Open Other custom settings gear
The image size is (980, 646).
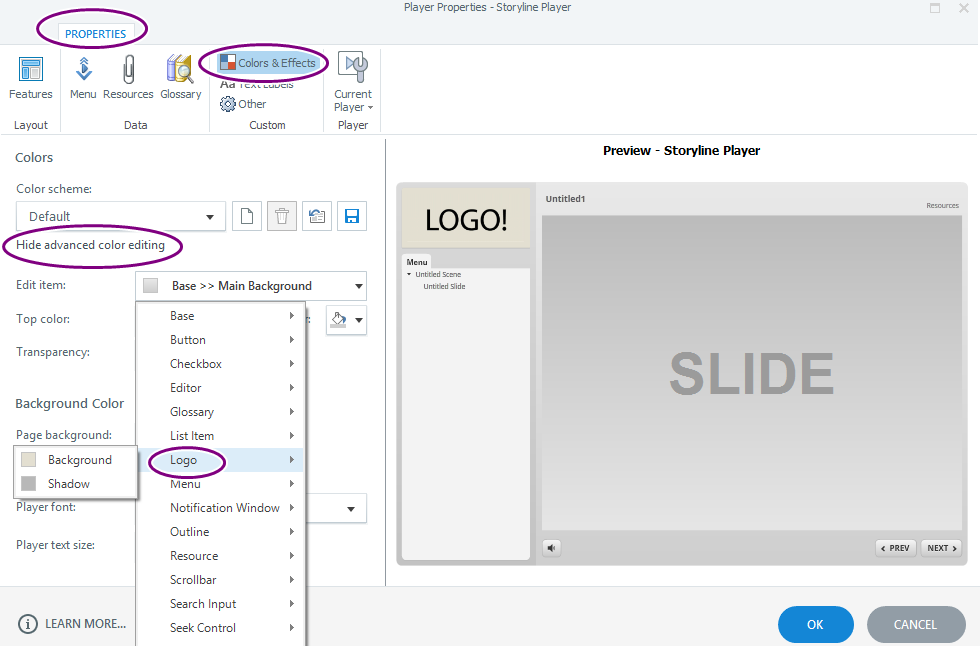(243, 104)
